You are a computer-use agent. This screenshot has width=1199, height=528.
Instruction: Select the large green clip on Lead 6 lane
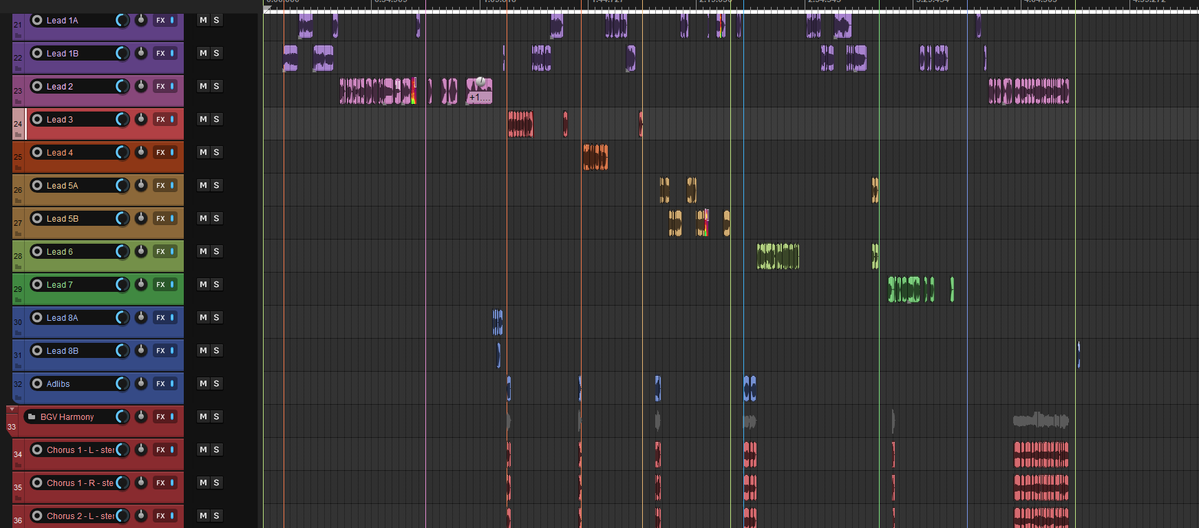[x=778, y=256]
